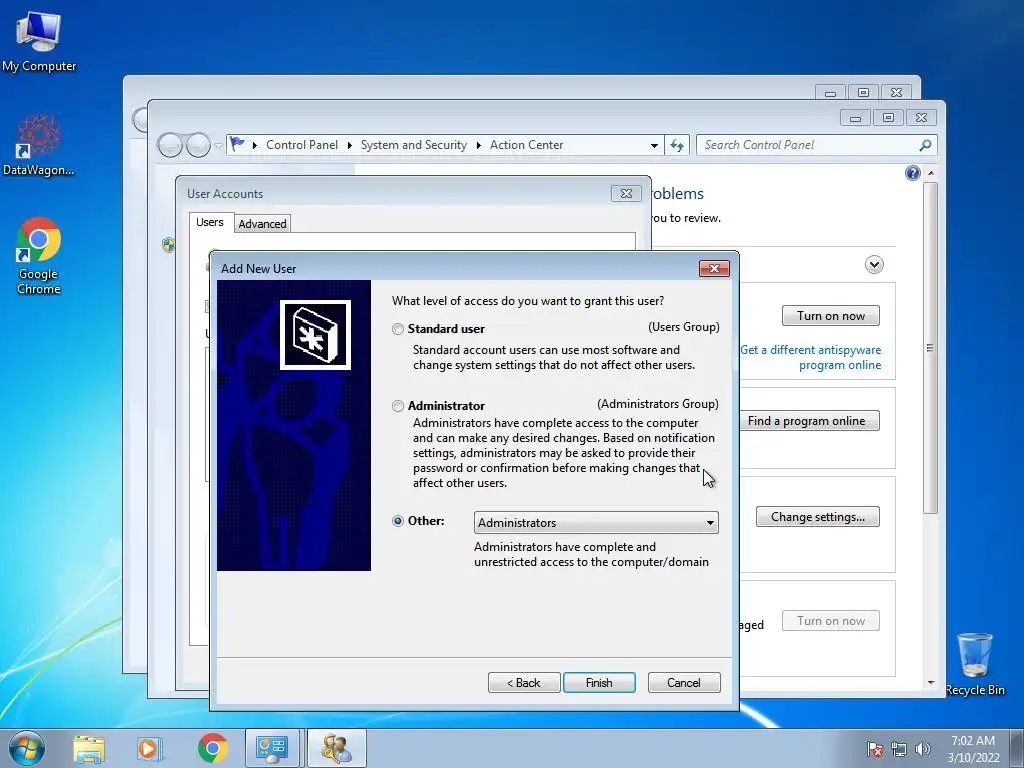1024x768 pixels.
Task: Click the Control Panel breadcrumb
Action: click(302, 145)
